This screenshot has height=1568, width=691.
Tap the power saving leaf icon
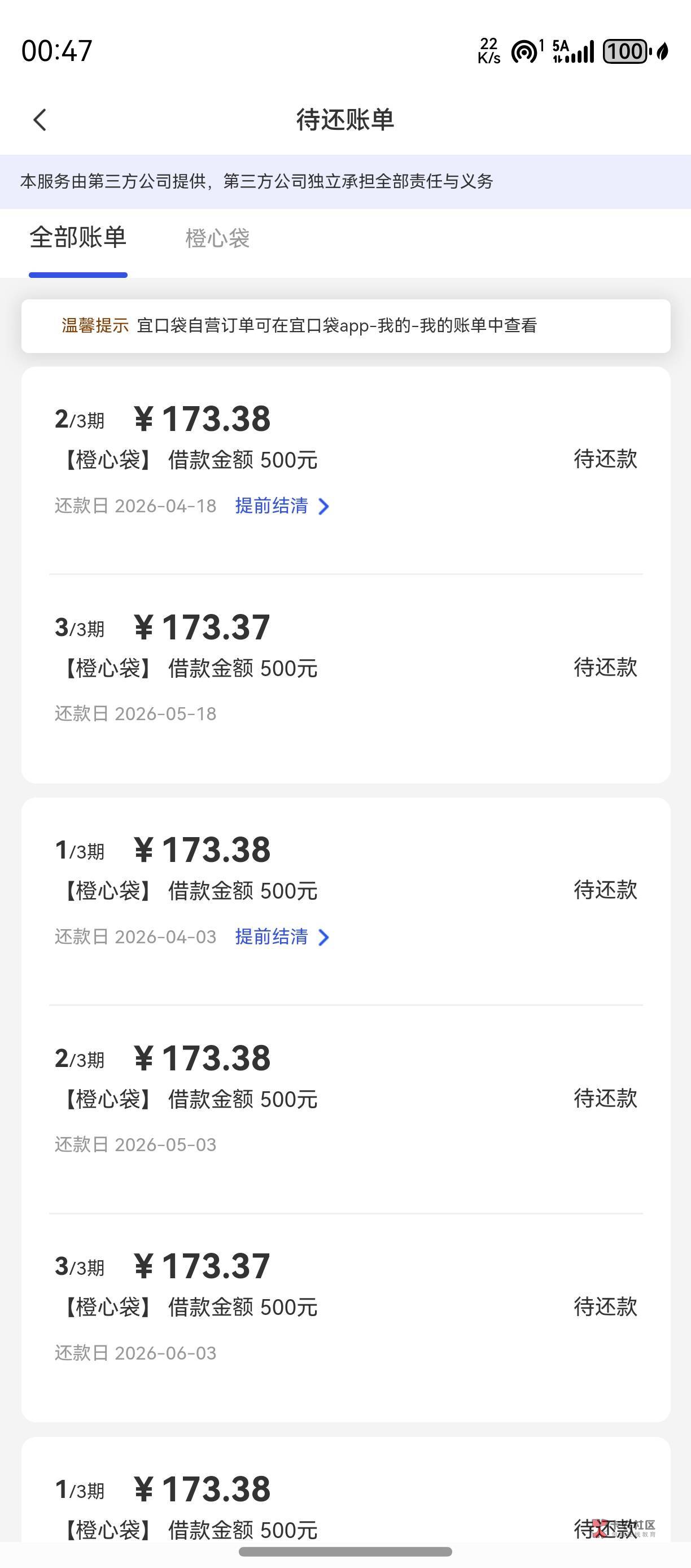click(x=663, y=52)
